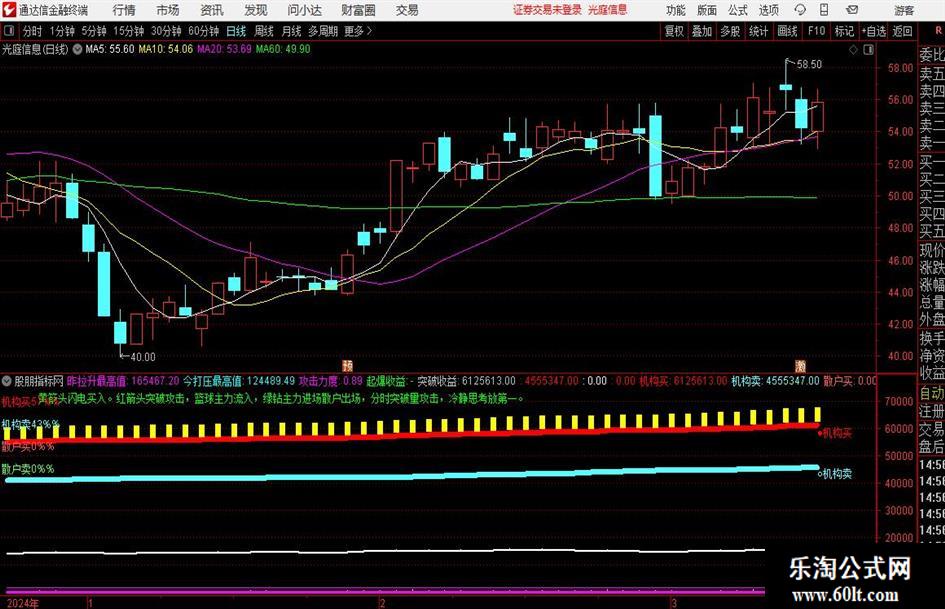Open the 问小达 menu
This screenshot has height=609, width=945.
point(304,10)
